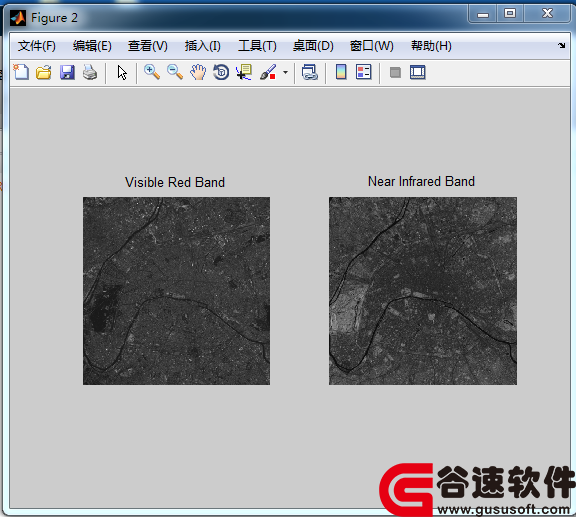Screen dimensions: 576x517
Task: Insert a Legend using the toolbar icon
Action: pyautogui.click(x=364, y=72)
